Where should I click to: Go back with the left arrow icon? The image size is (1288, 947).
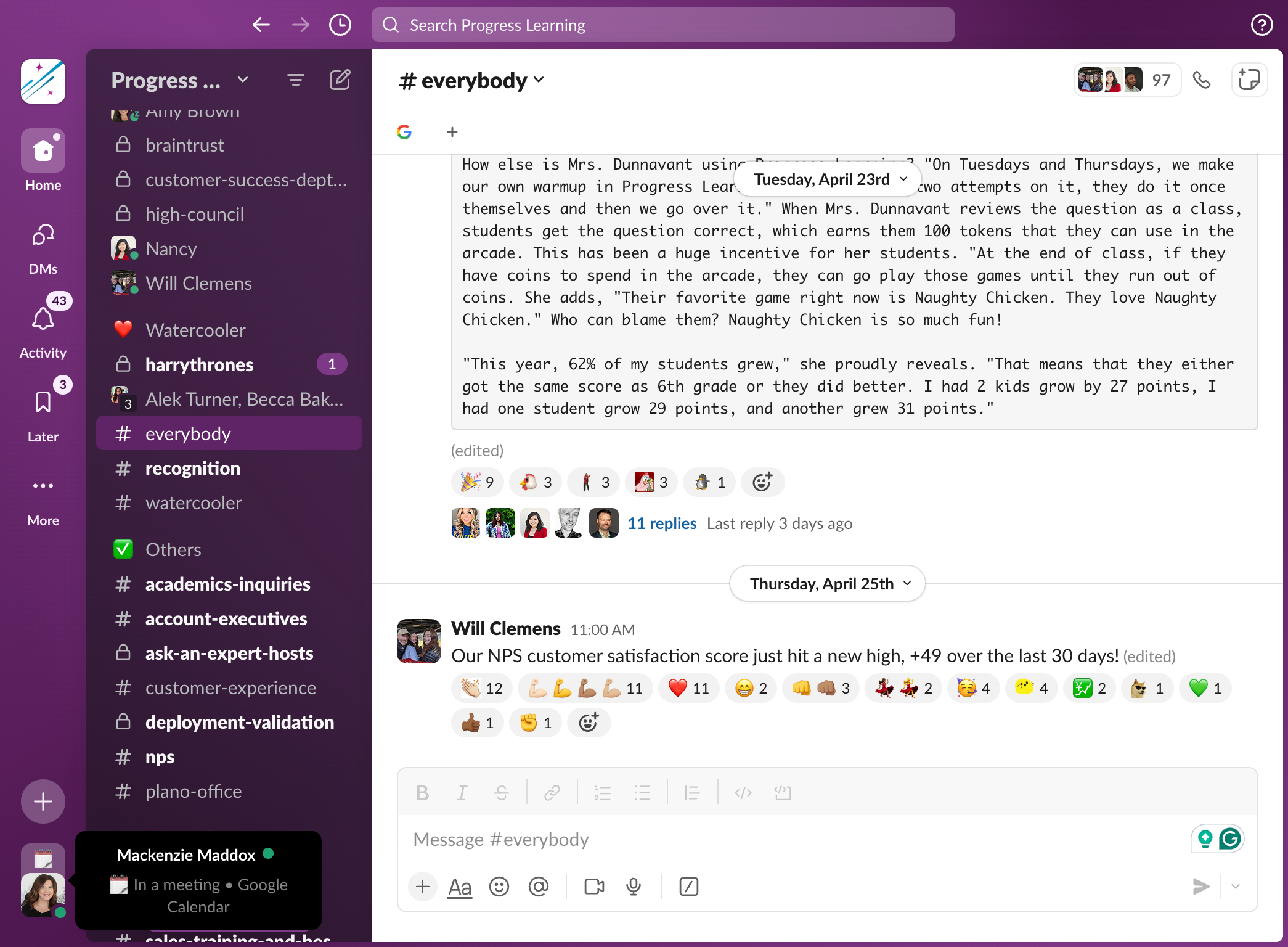coord(261,25)
